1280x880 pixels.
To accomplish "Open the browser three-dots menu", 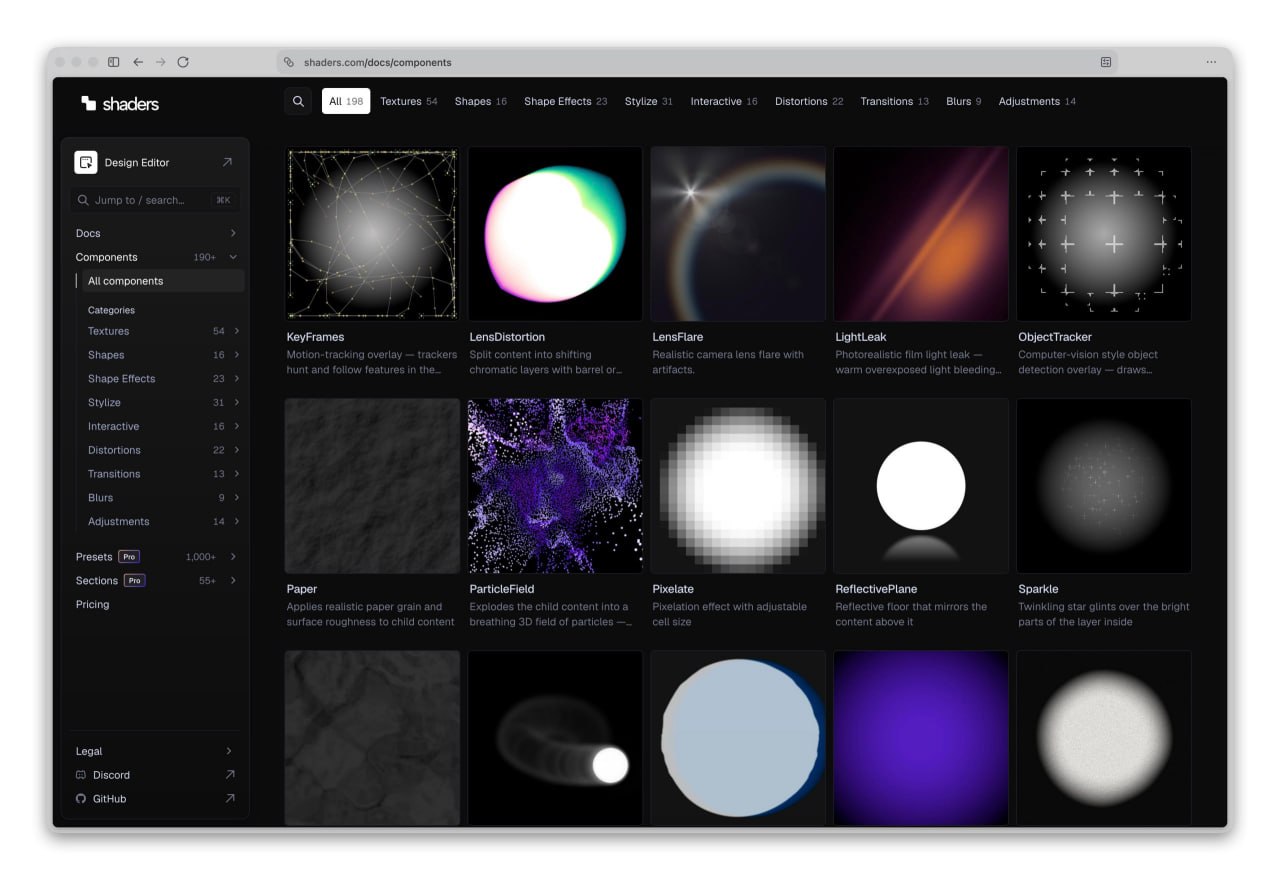I will click(1211, 62).
